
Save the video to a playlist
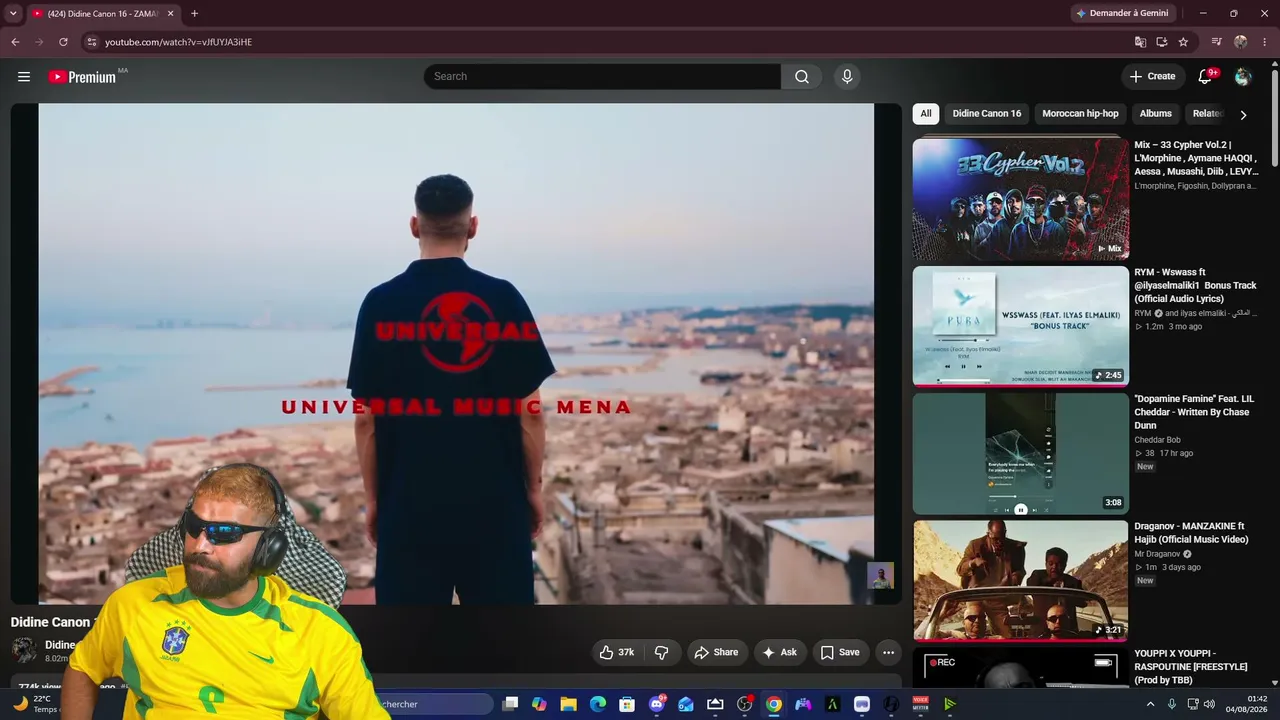[x=840, y=652]
